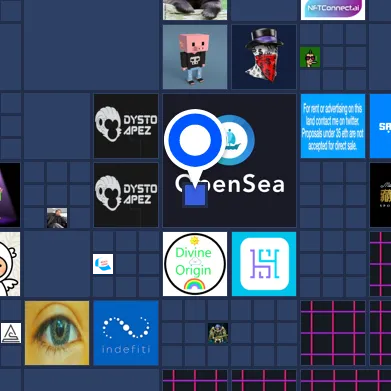Open the magenta grid land tile
Viewport: 391px width, 391px height.
333,333
